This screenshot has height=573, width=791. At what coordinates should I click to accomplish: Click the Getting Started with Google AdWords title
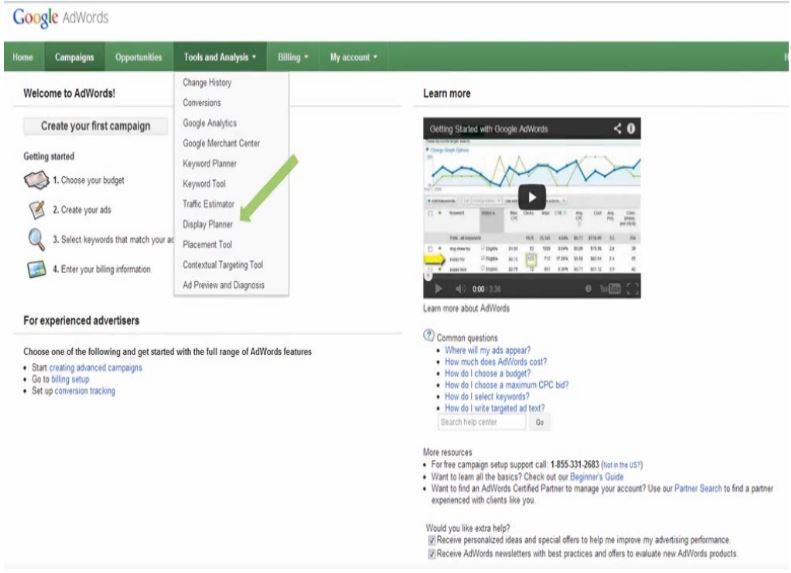pyautogui.click(x=488, y=129)
